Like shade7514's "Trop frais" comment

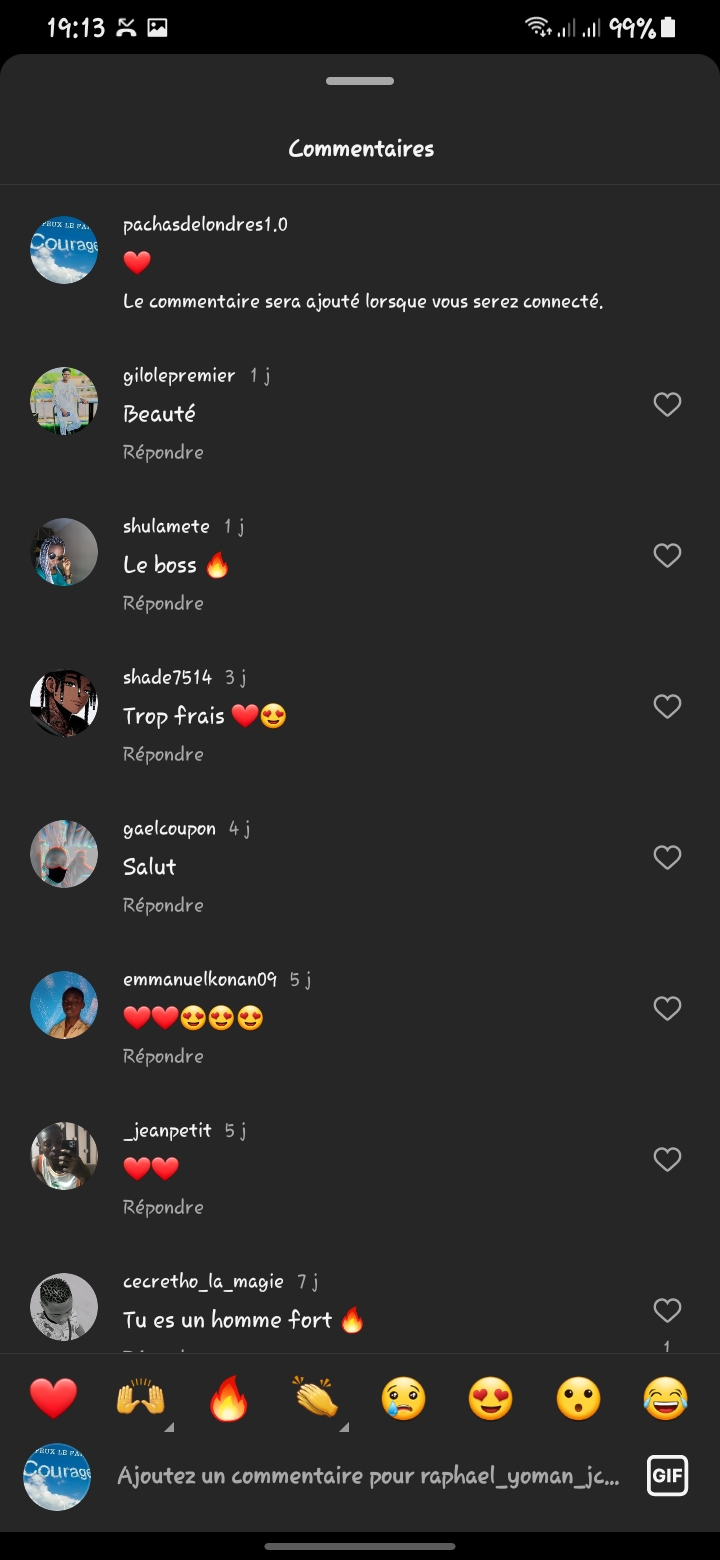(667, 706)
